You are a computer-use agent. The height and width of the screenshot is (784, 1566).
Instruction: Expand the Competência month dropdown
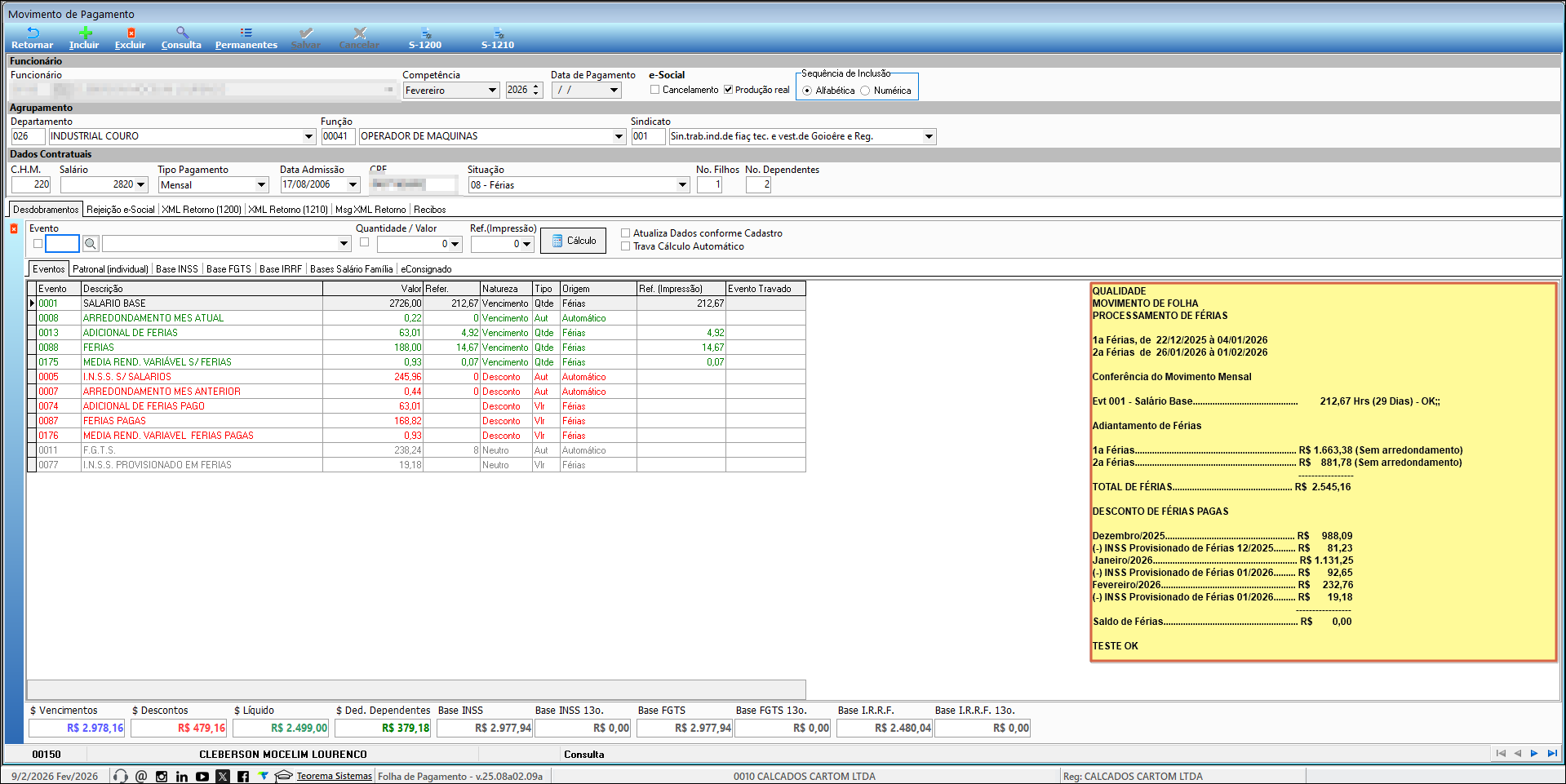click(x=492, y=91)
